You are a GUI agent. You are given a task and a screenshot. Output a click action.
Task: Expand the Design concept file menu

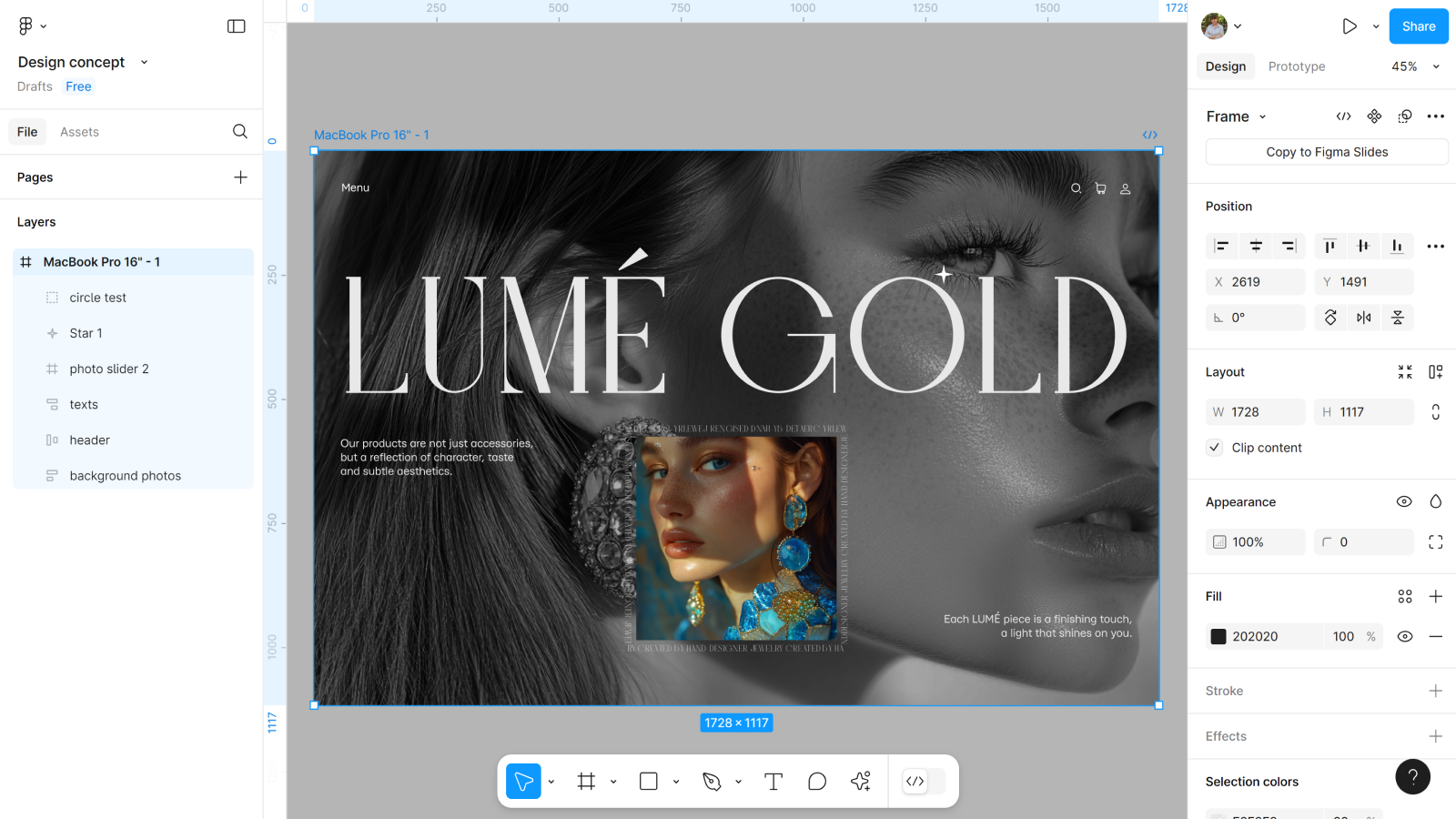point(144,63)
